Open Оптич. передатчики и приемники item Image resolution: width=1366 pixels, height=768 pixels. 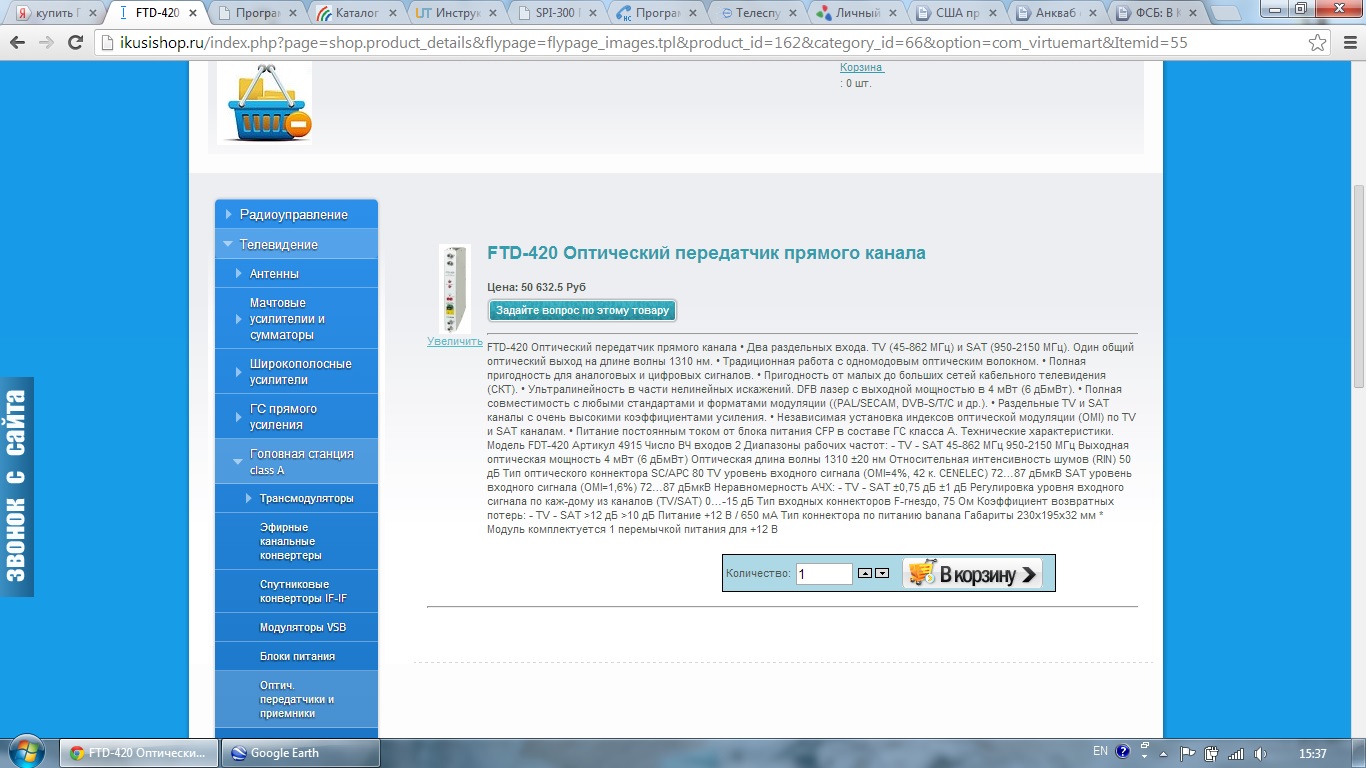pos(296,699)
